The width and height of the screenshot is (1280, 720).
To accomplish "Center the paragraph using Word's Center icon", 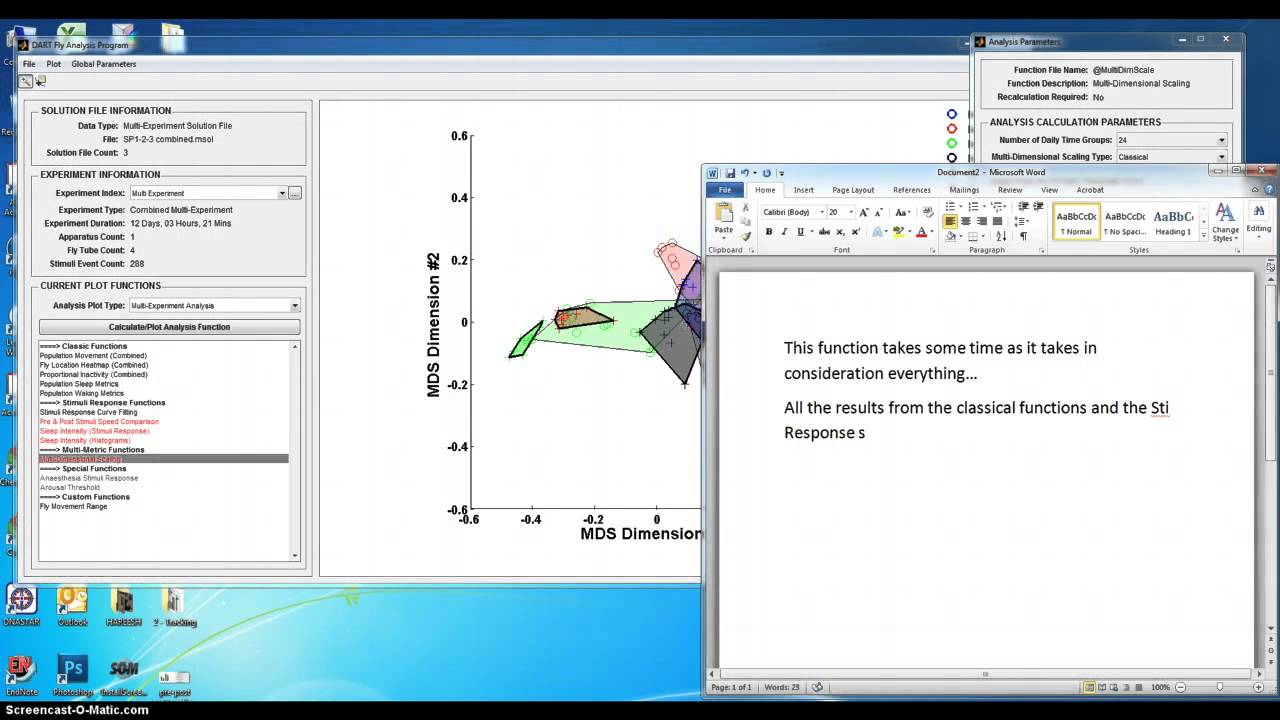I will pyautogui.click(x=966, y=221).
